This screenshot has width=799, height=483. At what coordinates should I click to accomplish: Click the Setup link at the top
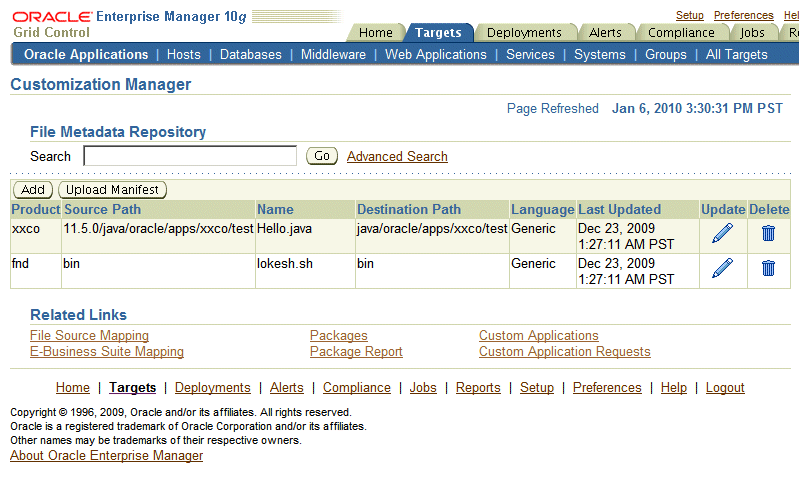click(x=690, y=15)
